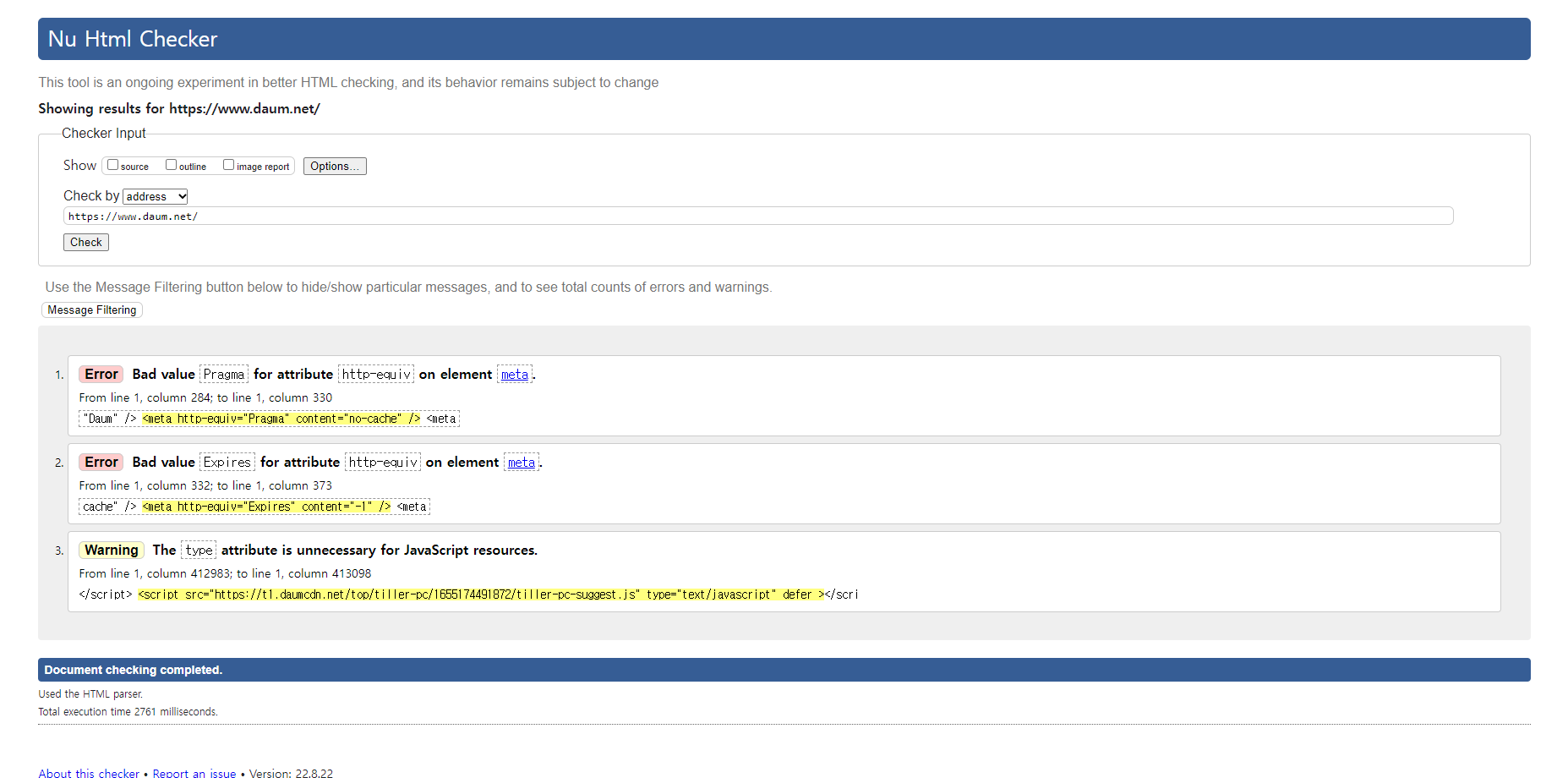The image size is (1568, 778).
Task: Click the Check button
Action: pos(86,242)
